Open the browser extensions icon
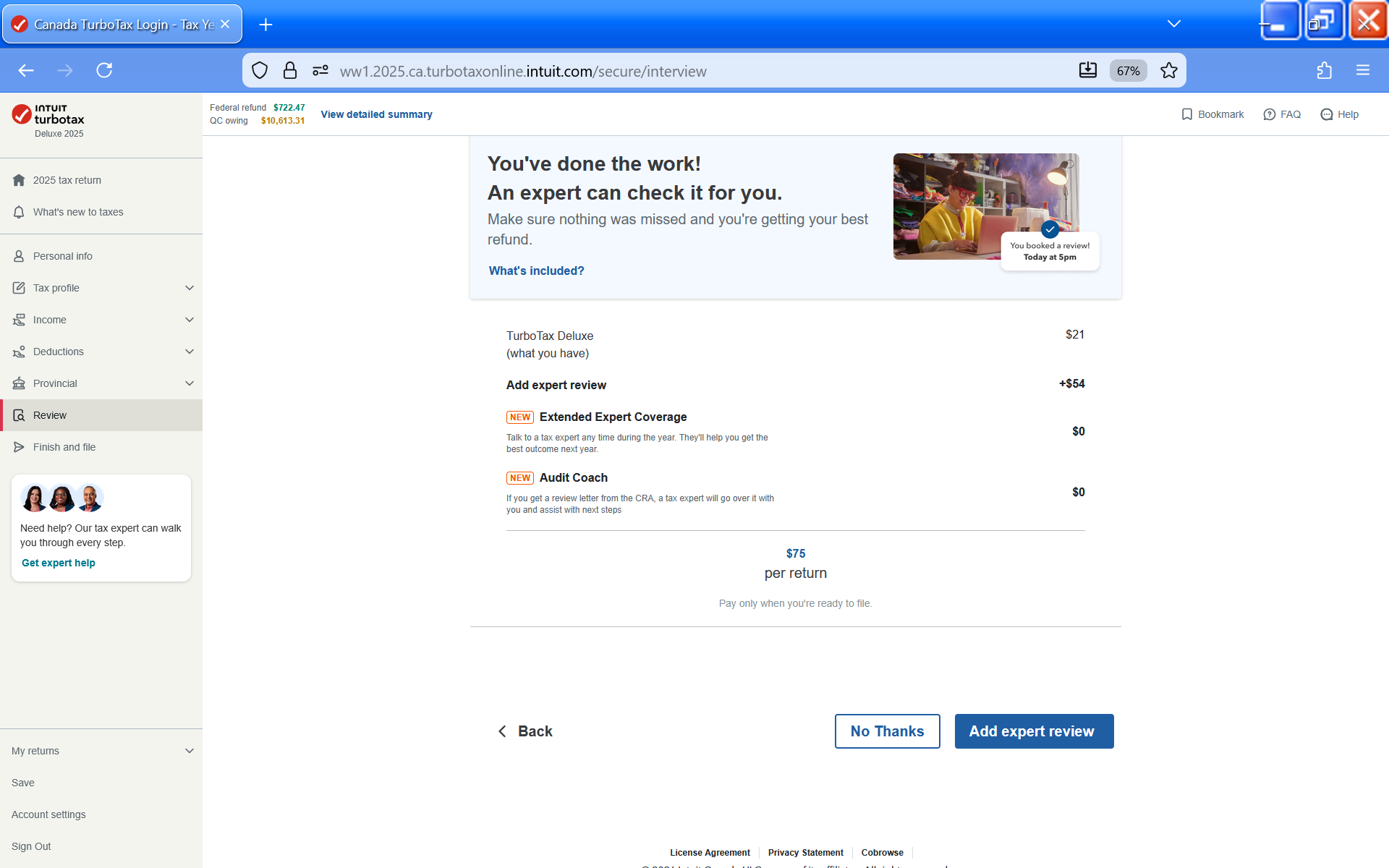 click(1324, 70)
